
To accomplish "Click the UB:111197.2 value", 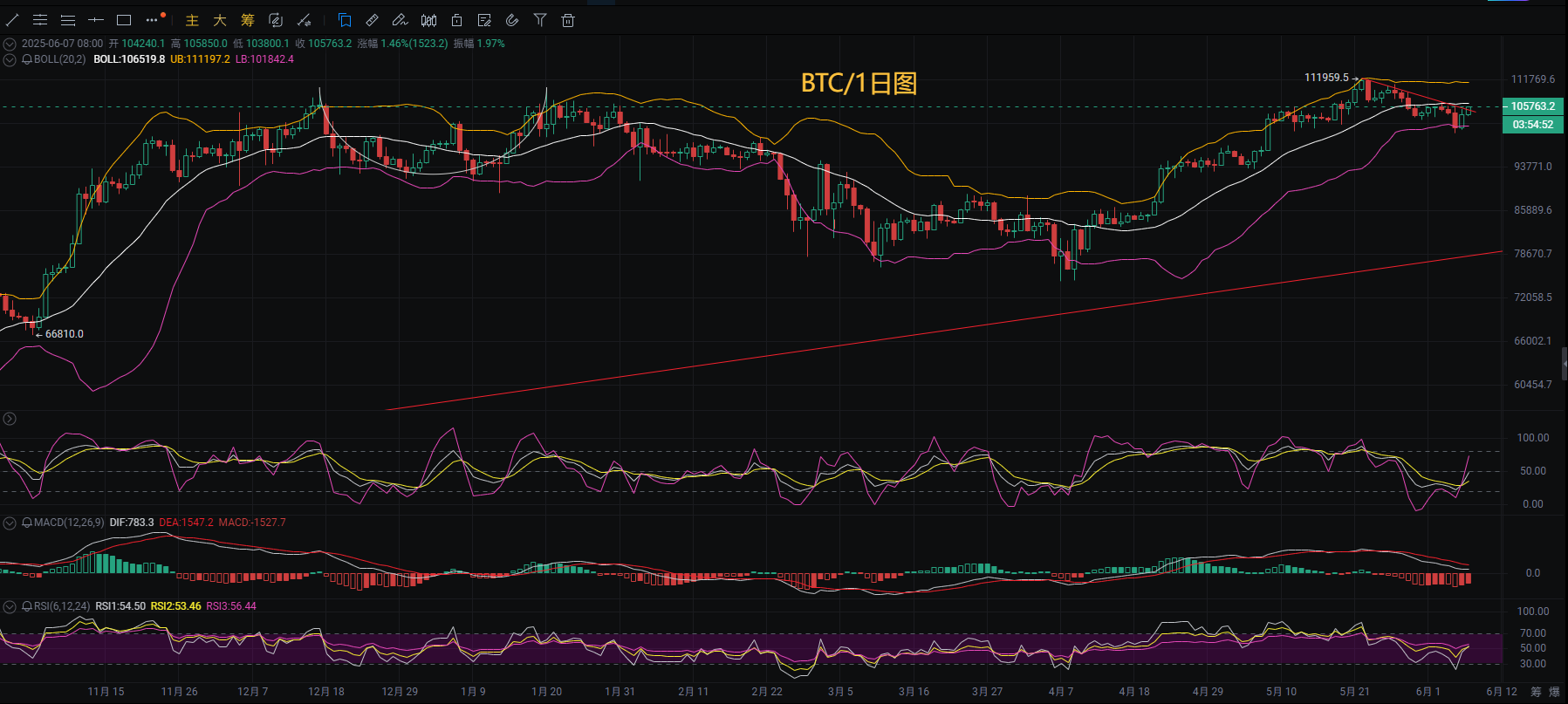I will 200,59.
